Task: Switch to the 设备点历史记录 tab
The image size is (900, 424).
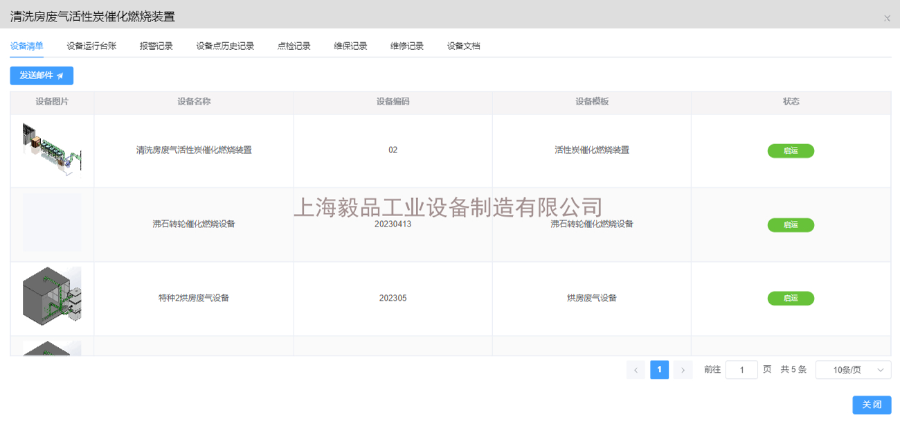Action: point(225,46)
